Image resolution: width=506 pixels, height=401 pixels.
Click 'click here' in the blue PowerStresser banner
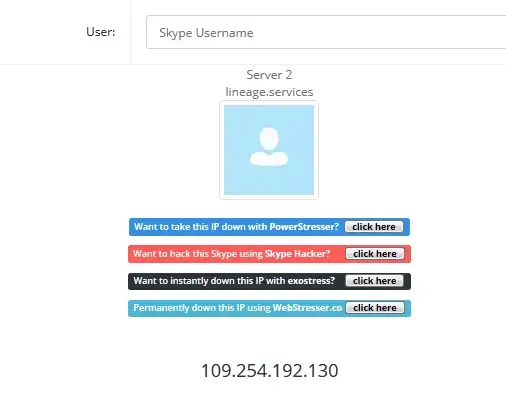tap(374, 227)
